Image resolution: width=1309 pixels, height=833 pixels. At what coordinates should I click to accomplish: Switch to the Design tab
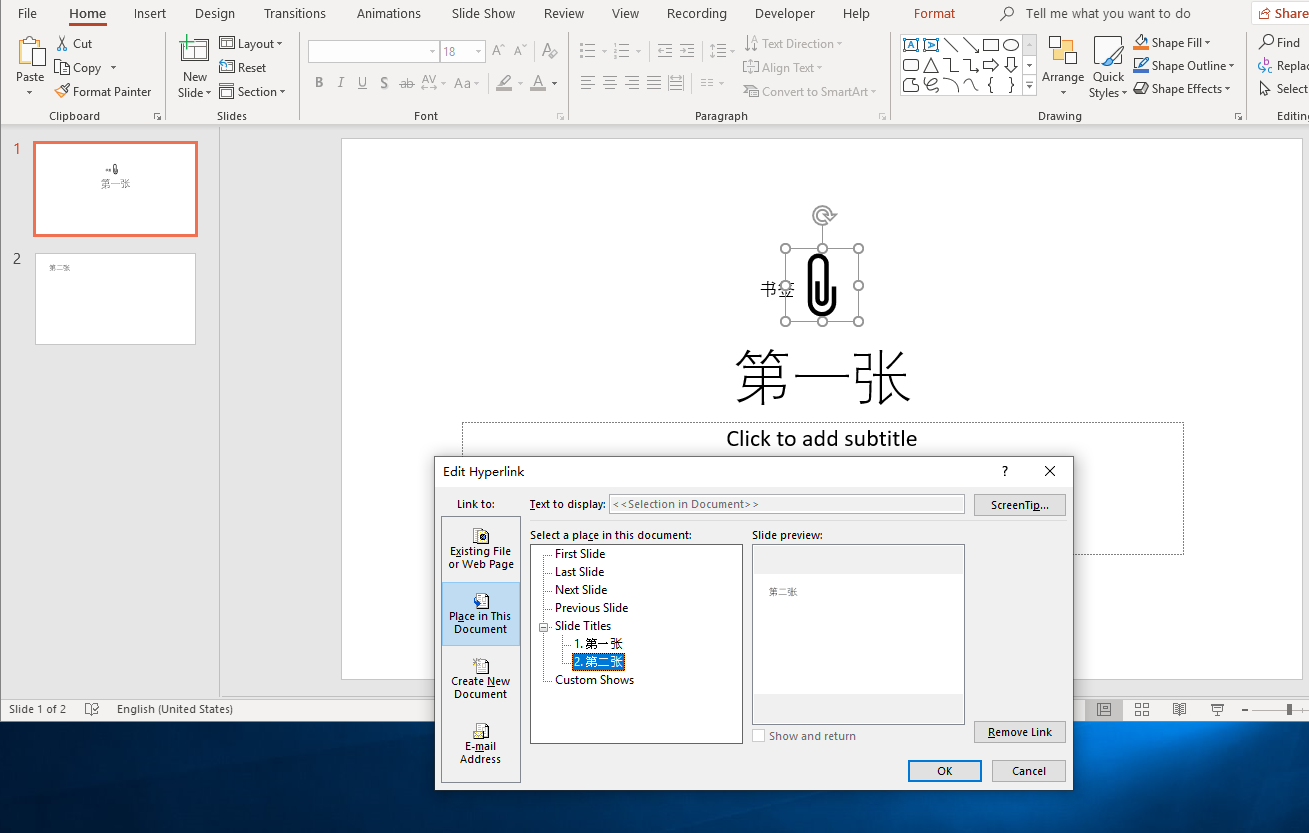[x=215, y=13]
